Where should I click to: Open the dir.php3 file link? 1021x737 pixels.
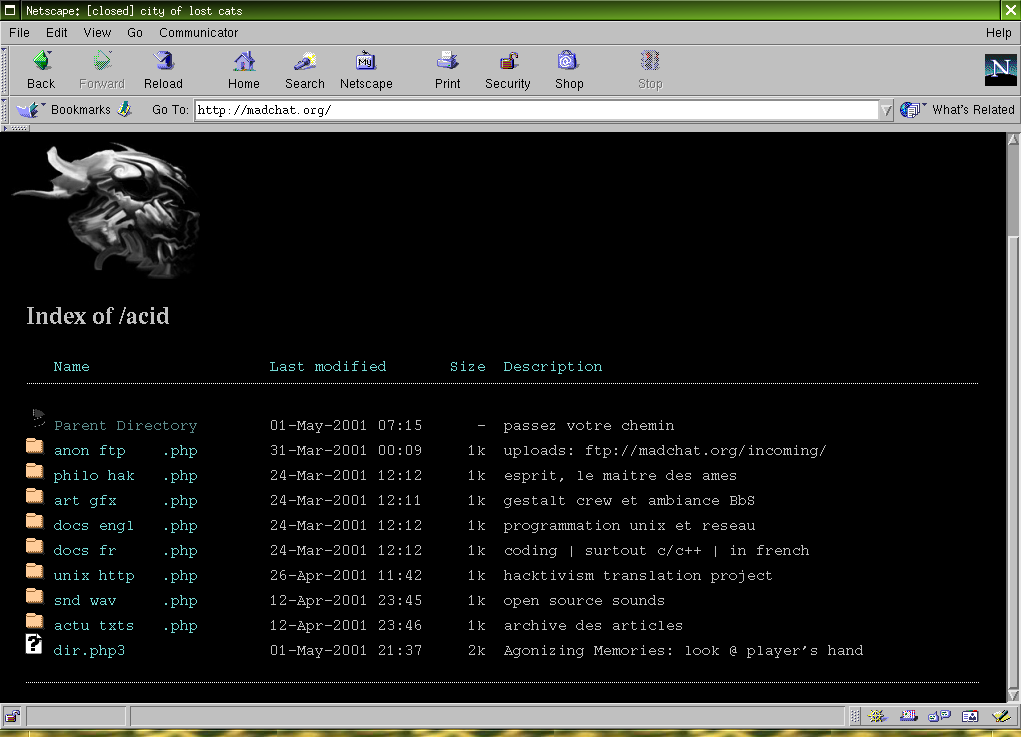pos(89,651)
